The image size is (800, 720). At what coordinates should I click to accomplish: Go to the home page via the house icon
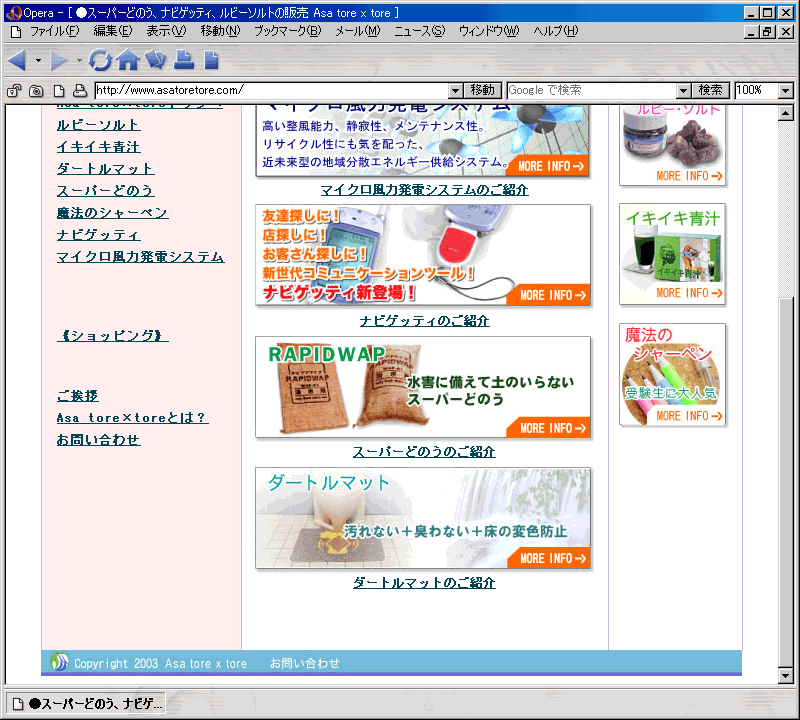pyautogui.click(x=128, y=60)
